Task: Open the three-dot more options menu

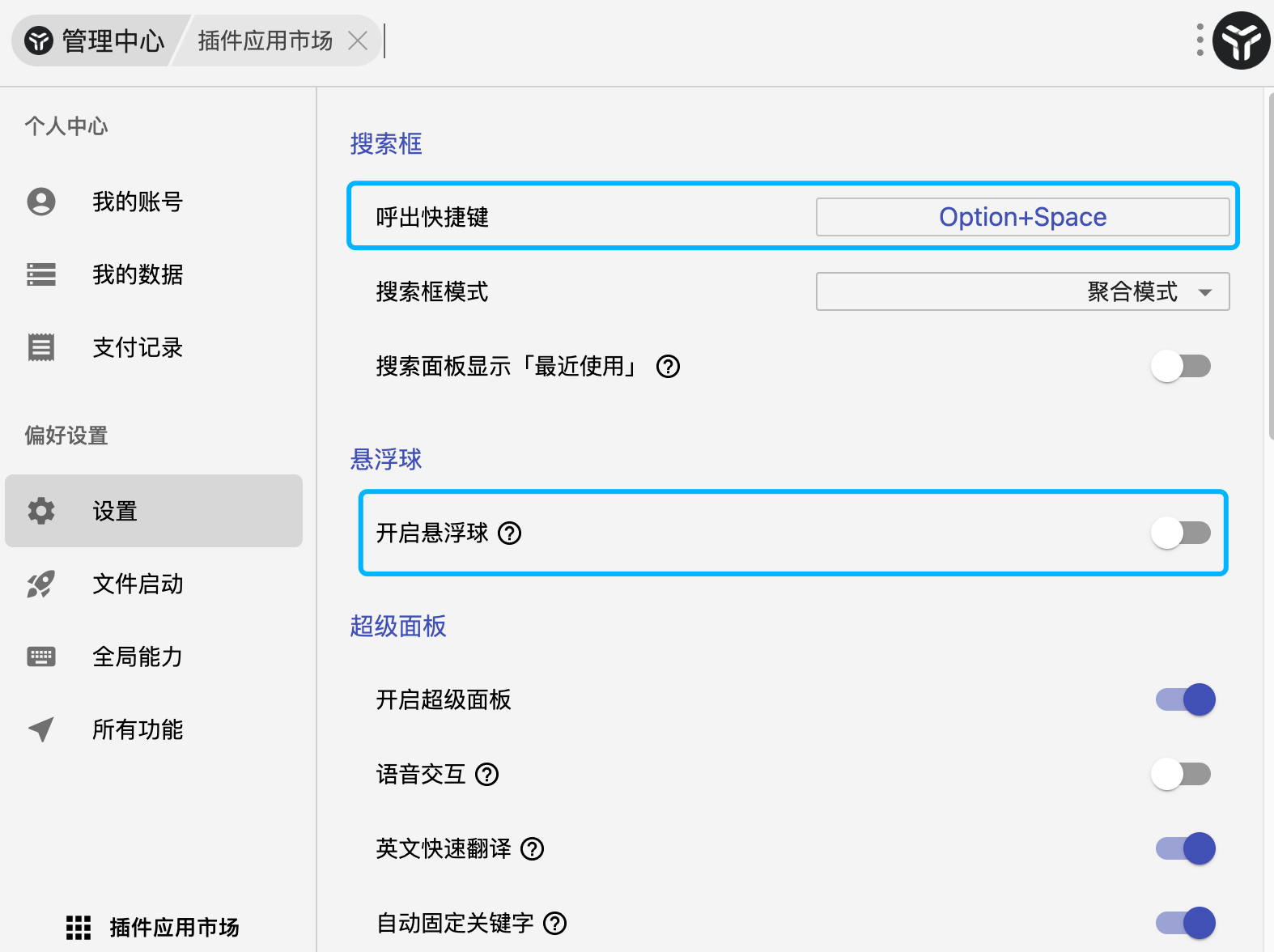Action: click(1200, 40)
